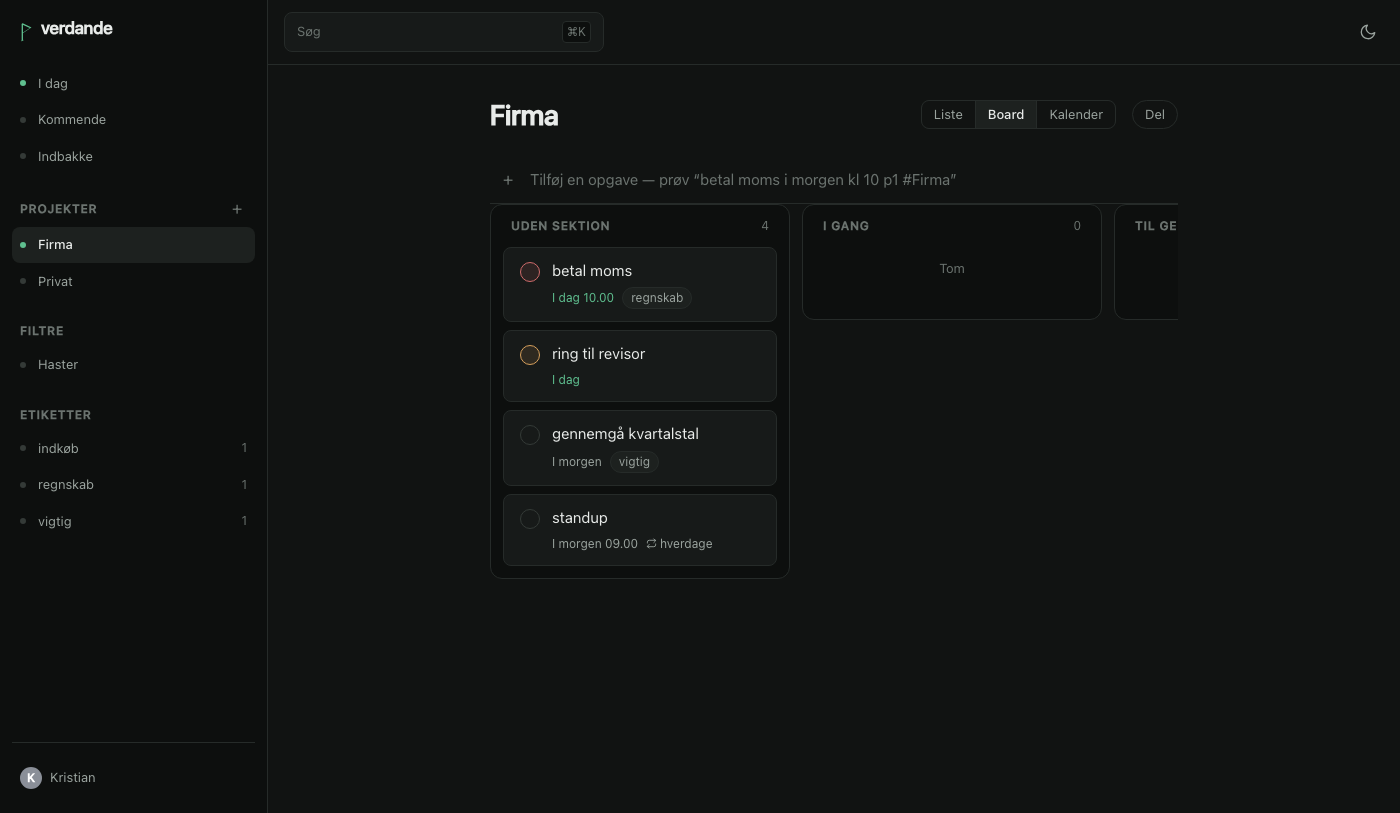Click the repeat icon on the standup card
Screen dimensions: 1400x813
(x=651, y=544)
